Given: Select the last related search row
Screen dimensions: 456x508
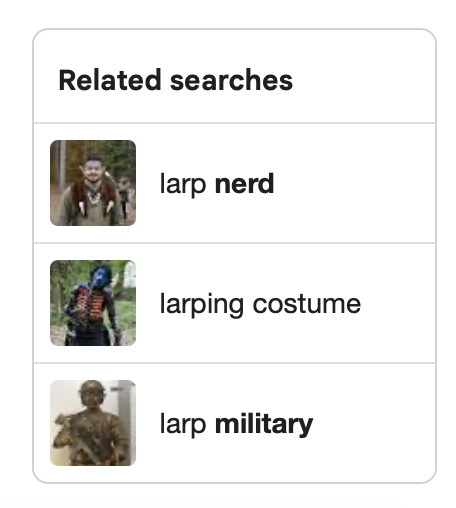Looking at the screenshot, I should click(x=234, y=423).
